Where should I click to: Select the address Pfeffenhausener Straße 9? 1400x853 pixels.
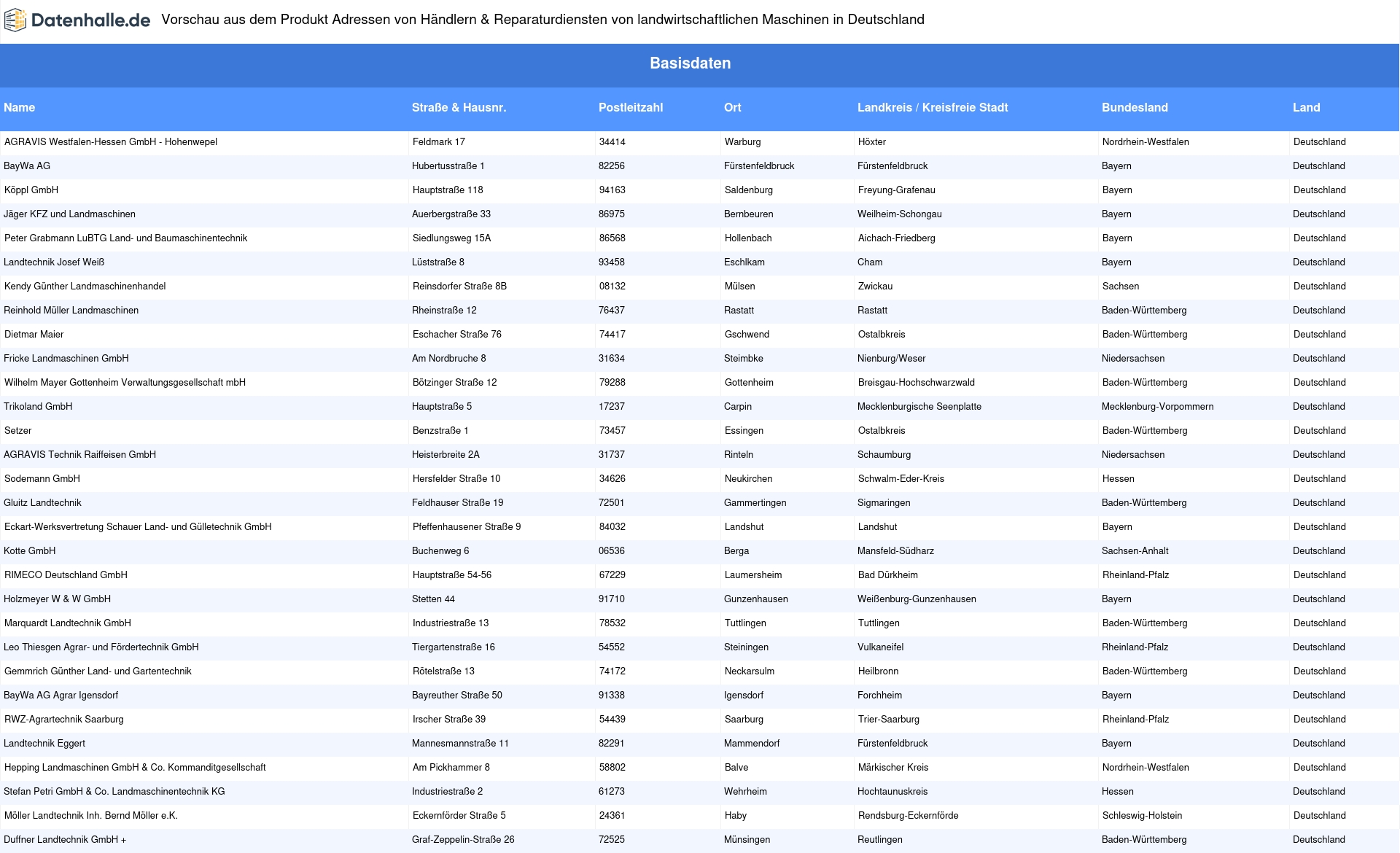click(x=467, y=527)
